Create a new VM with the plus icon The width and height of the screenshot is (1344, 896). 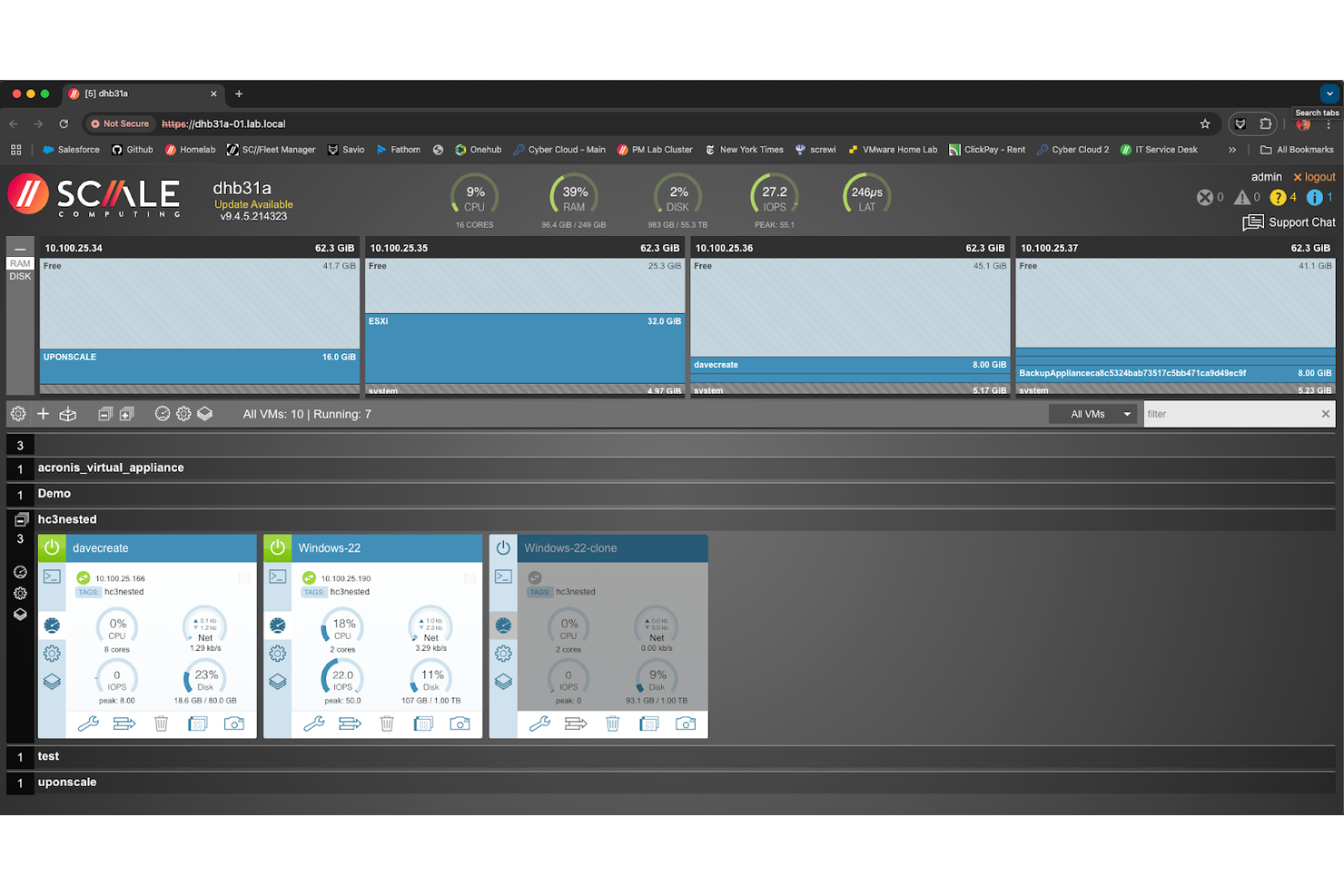[x=43, y=413]
